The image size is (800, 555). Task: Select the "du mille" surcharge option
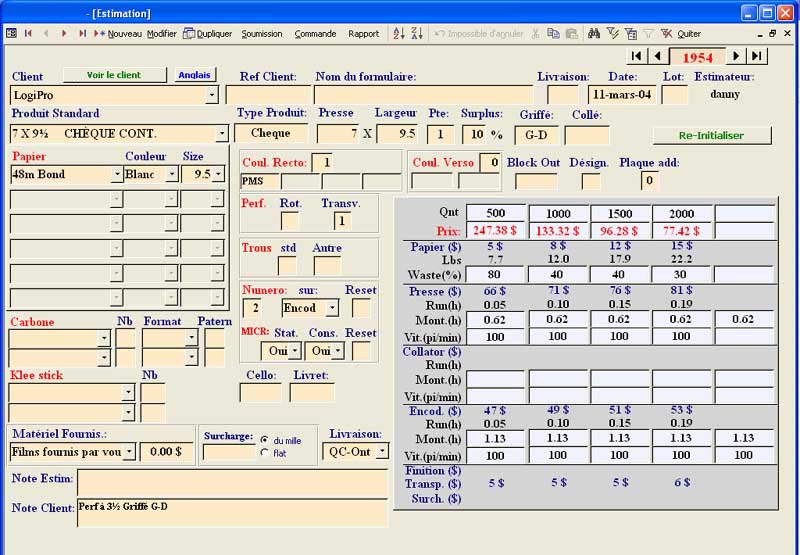[264, 440]
